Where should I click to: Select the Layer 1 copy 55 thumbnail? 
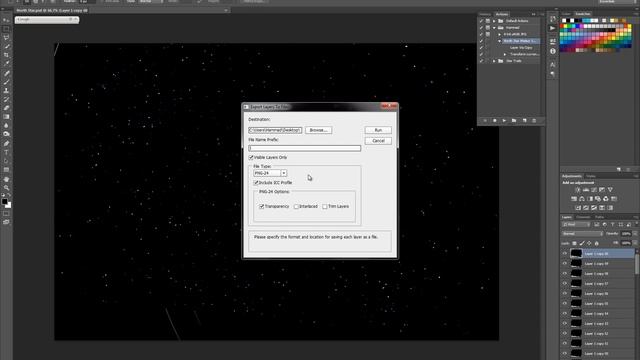[x=576, y=304]
